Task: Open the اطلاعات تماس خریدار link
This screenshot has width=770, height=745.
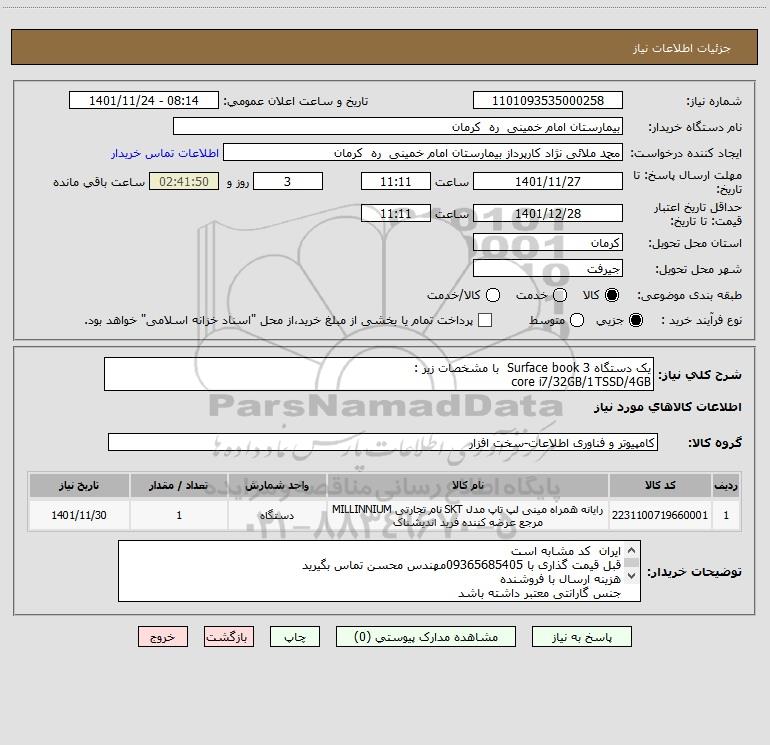Action: point(165,153)
